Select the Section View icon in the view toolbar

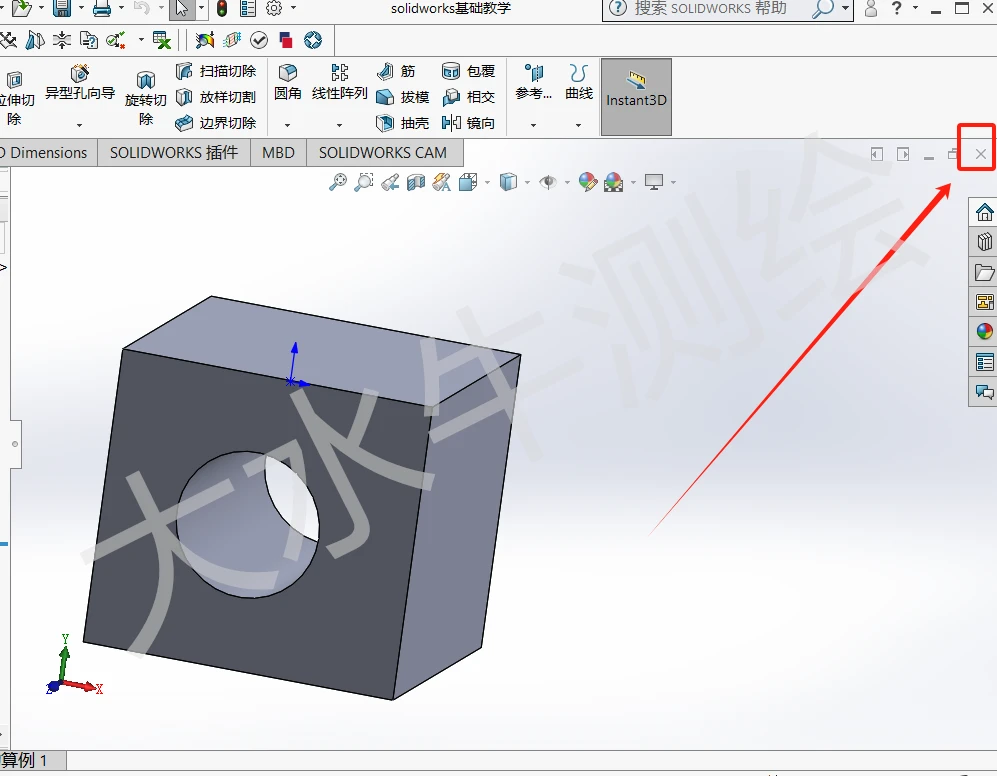click(x=416, y=183)
